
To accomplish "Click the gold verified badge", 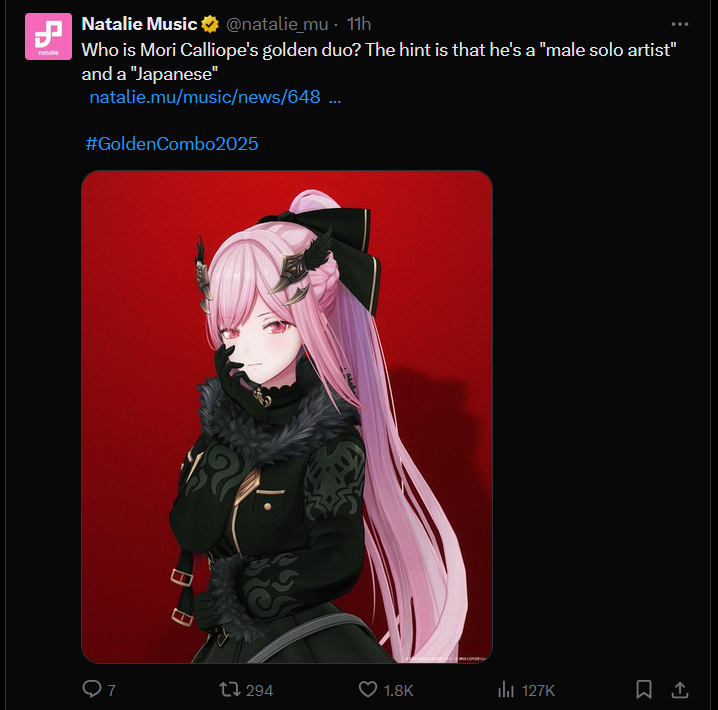I will click(x=210, y=24).
